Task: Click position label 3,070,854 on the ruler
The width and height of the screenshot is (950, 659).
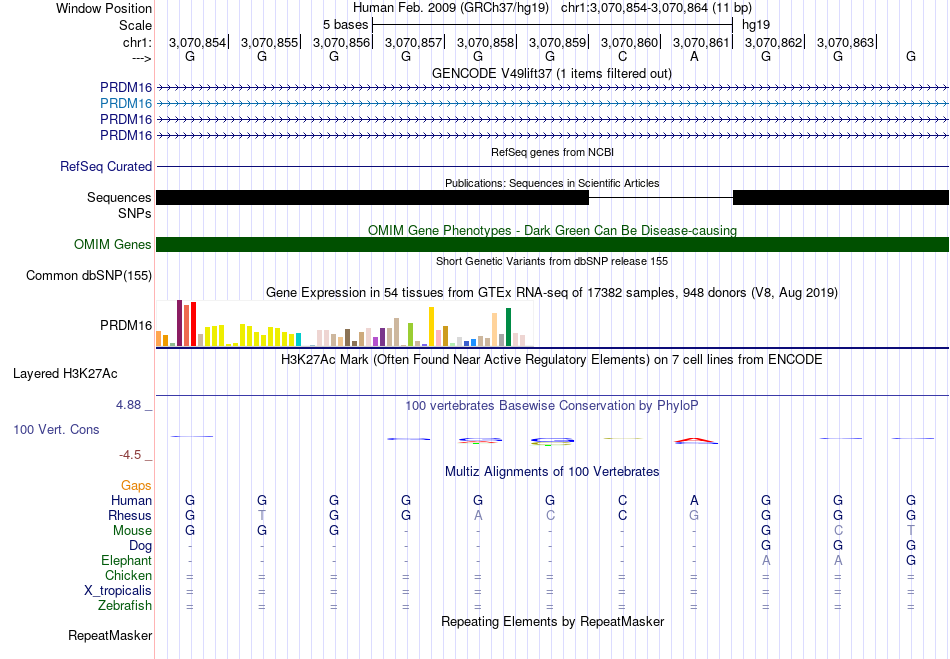Action: point(197,42)
